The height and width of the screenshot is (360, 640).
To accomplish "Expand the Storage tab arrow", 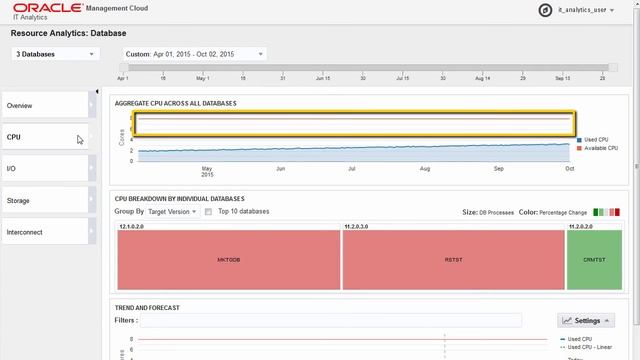I will point(92,200).
